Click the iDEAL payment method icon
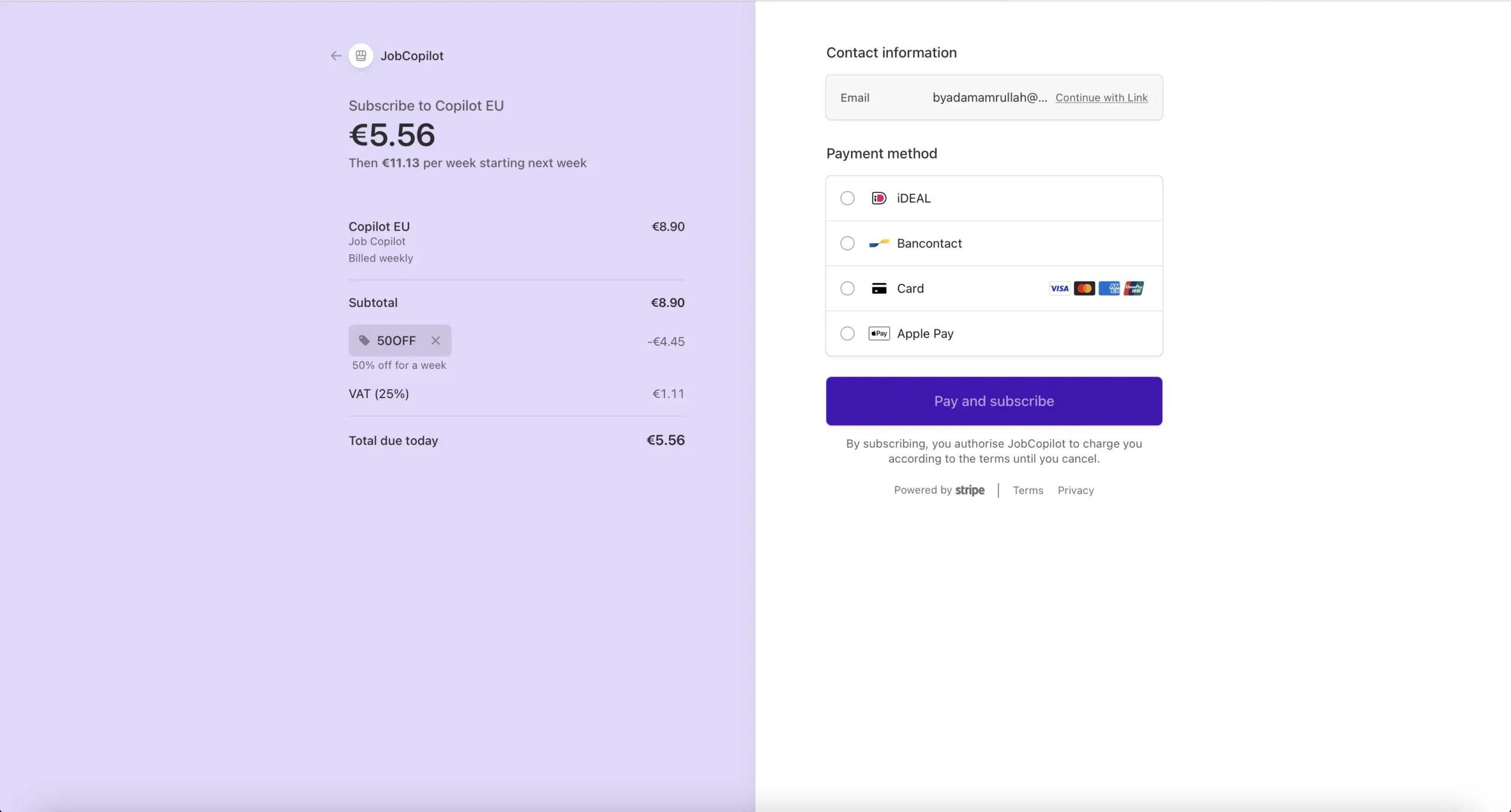1511x812 pixels. pyautogui.click(x=878, y=198)
